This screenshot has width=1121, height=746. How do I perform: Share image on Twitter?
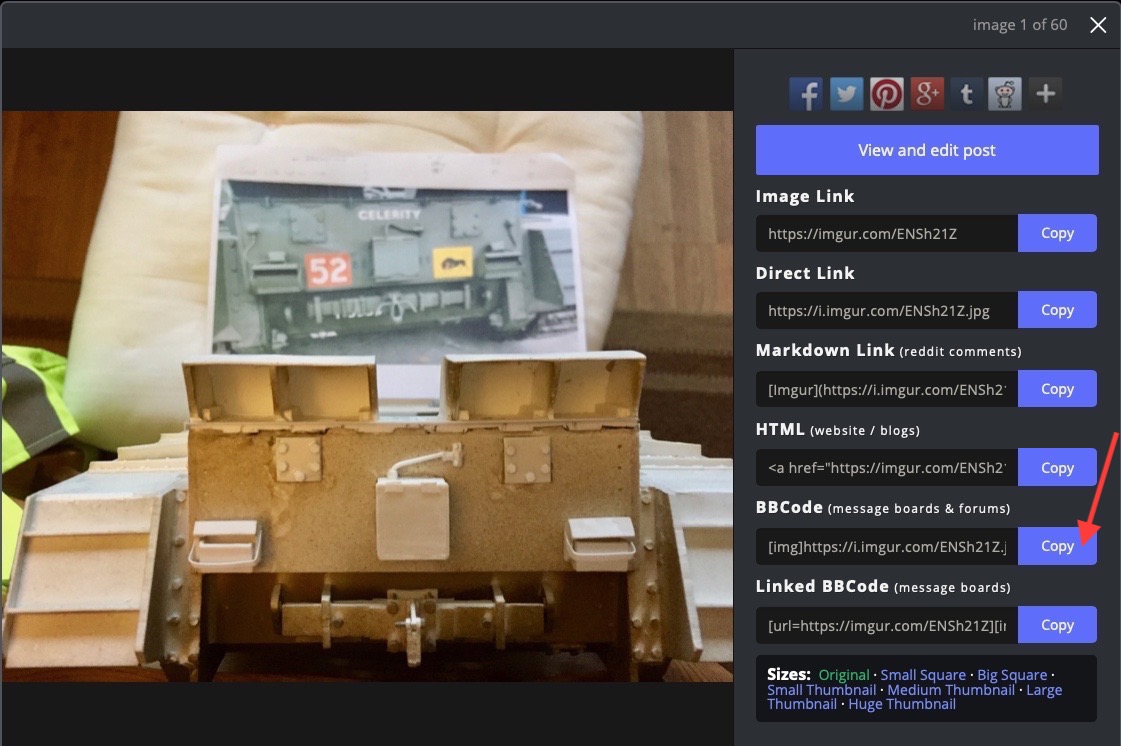[847, 94]
